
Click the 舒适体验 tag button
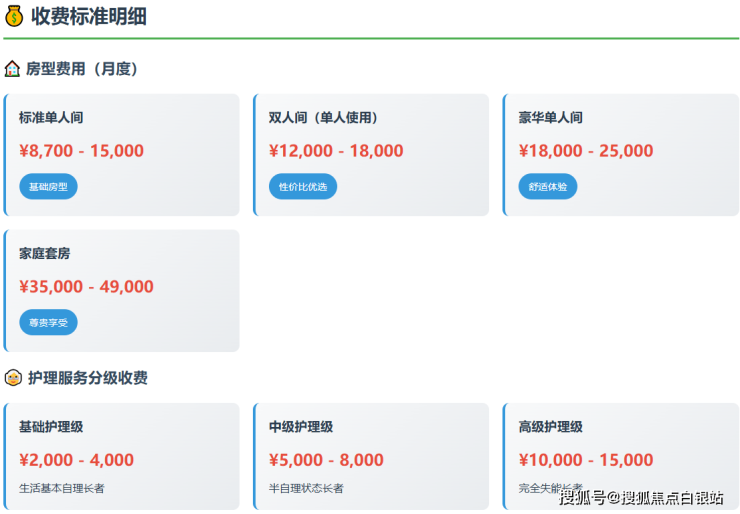click(548, 187)
